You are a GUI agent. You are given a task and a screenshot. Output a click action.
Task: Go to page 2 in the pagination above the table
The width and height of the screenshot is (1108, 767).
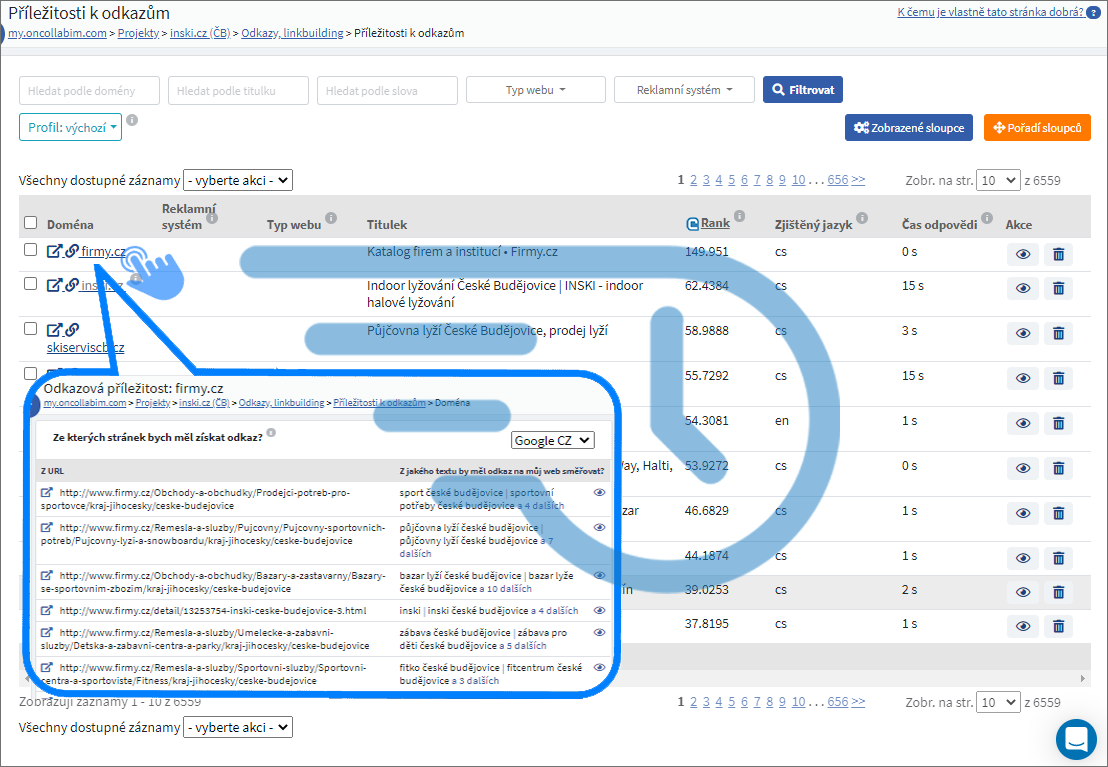tap(693, 180)
